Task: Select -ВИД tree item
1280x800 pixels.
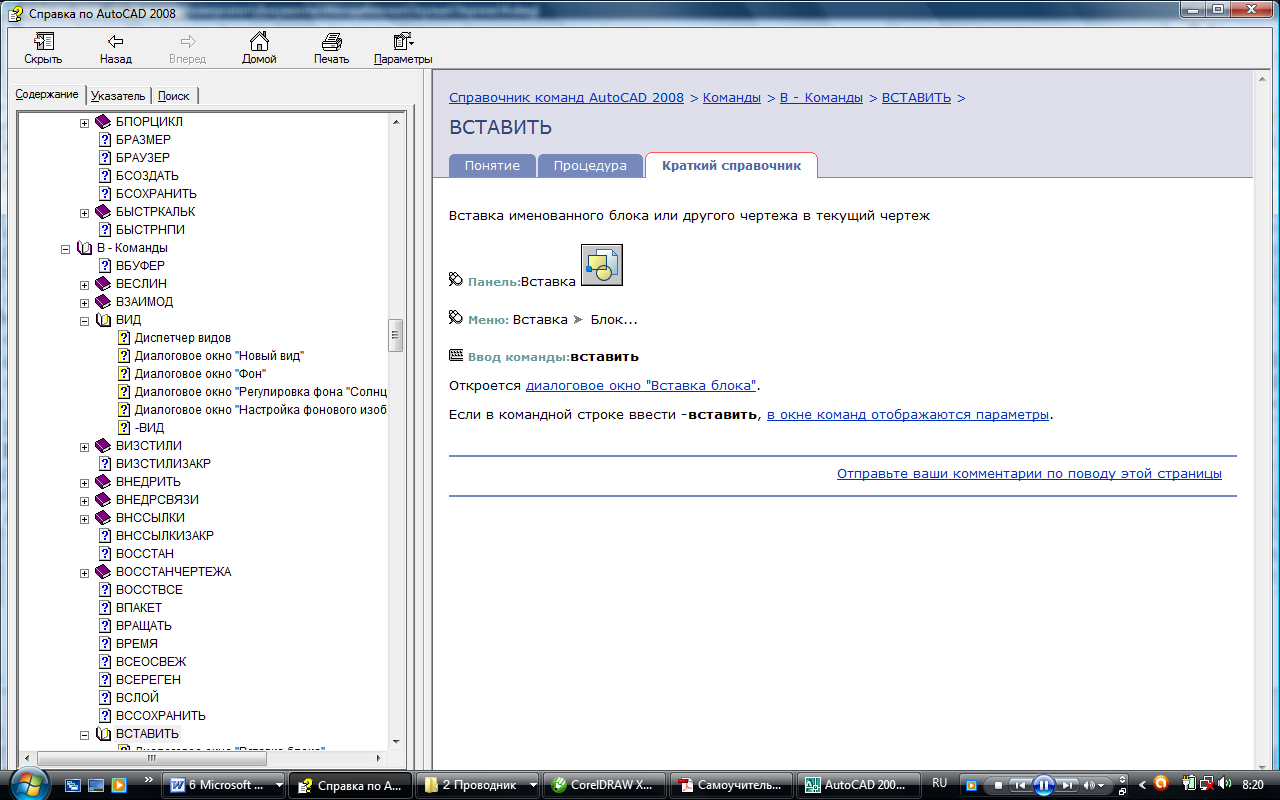Action: (149, 428)
